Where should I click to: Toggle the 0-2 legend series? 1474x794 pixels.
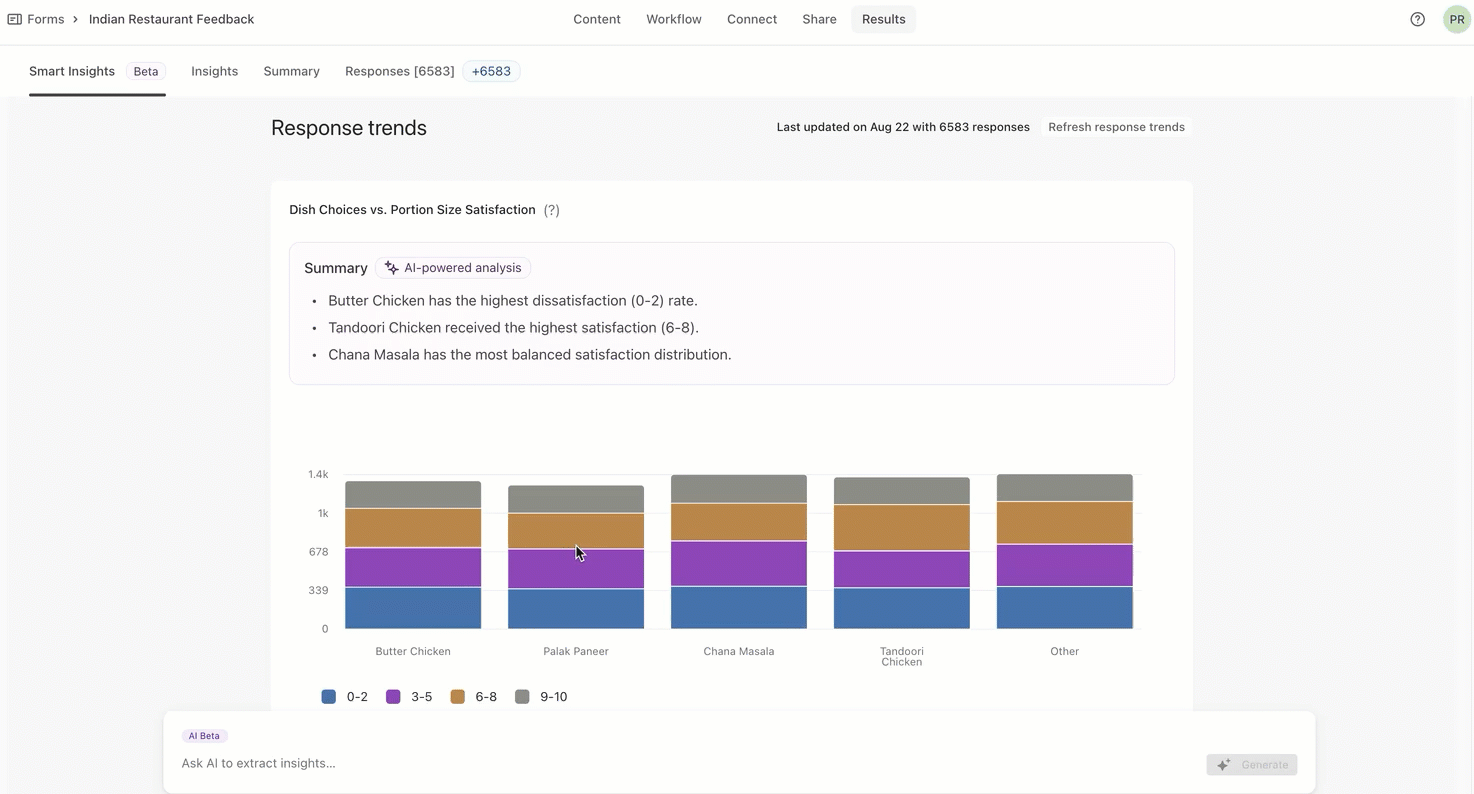345,697
